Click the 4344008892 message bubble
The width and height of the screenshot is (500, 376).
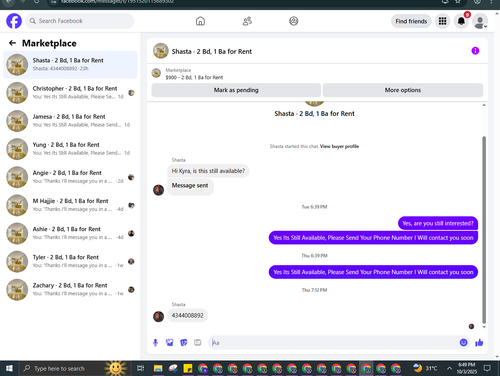click(x=188, y=315)
